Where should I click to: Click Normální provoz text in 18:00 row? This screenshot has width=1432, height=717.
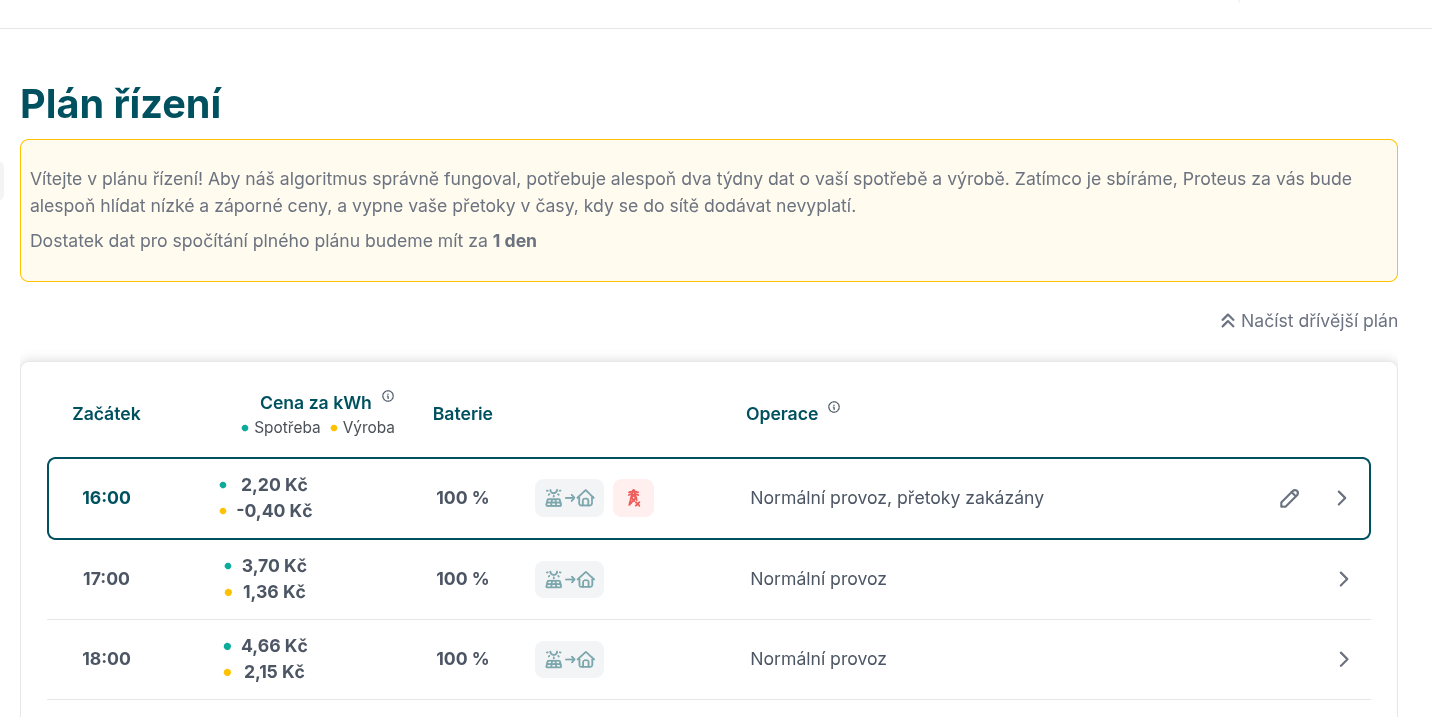coord(818,659)
